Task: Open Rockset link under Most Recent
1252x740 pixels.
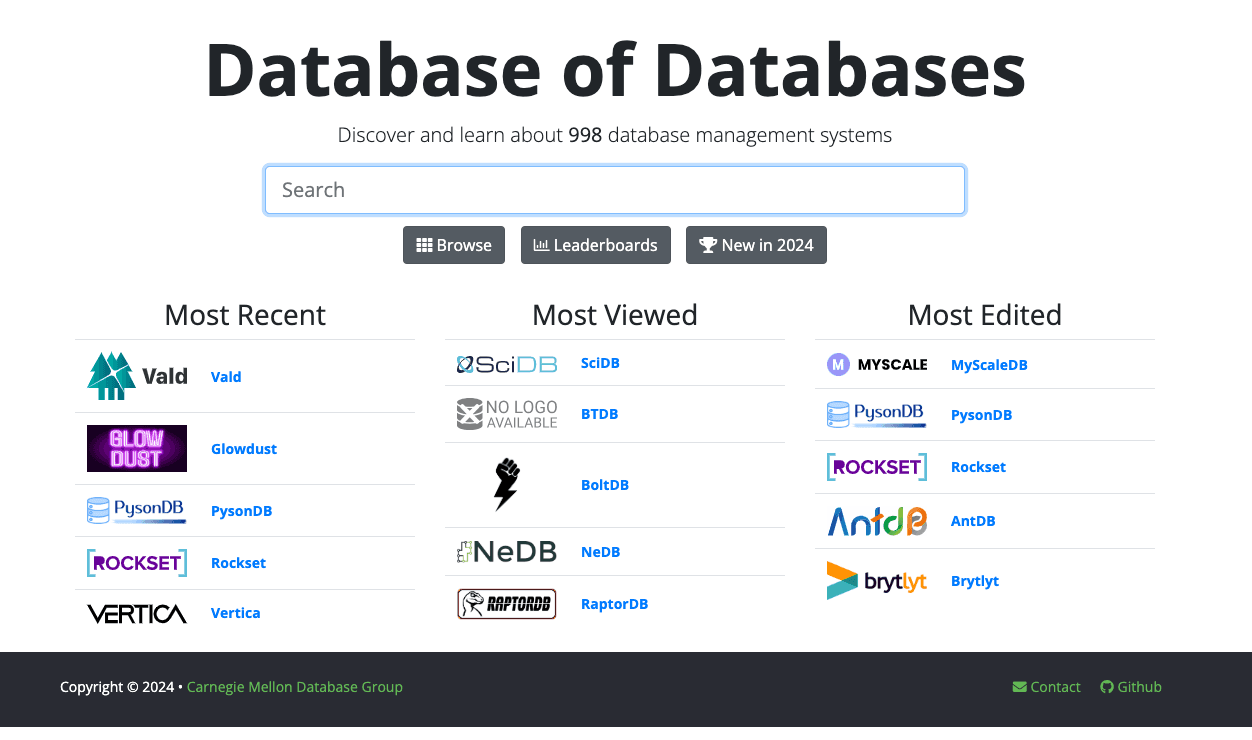Action: 238,563
